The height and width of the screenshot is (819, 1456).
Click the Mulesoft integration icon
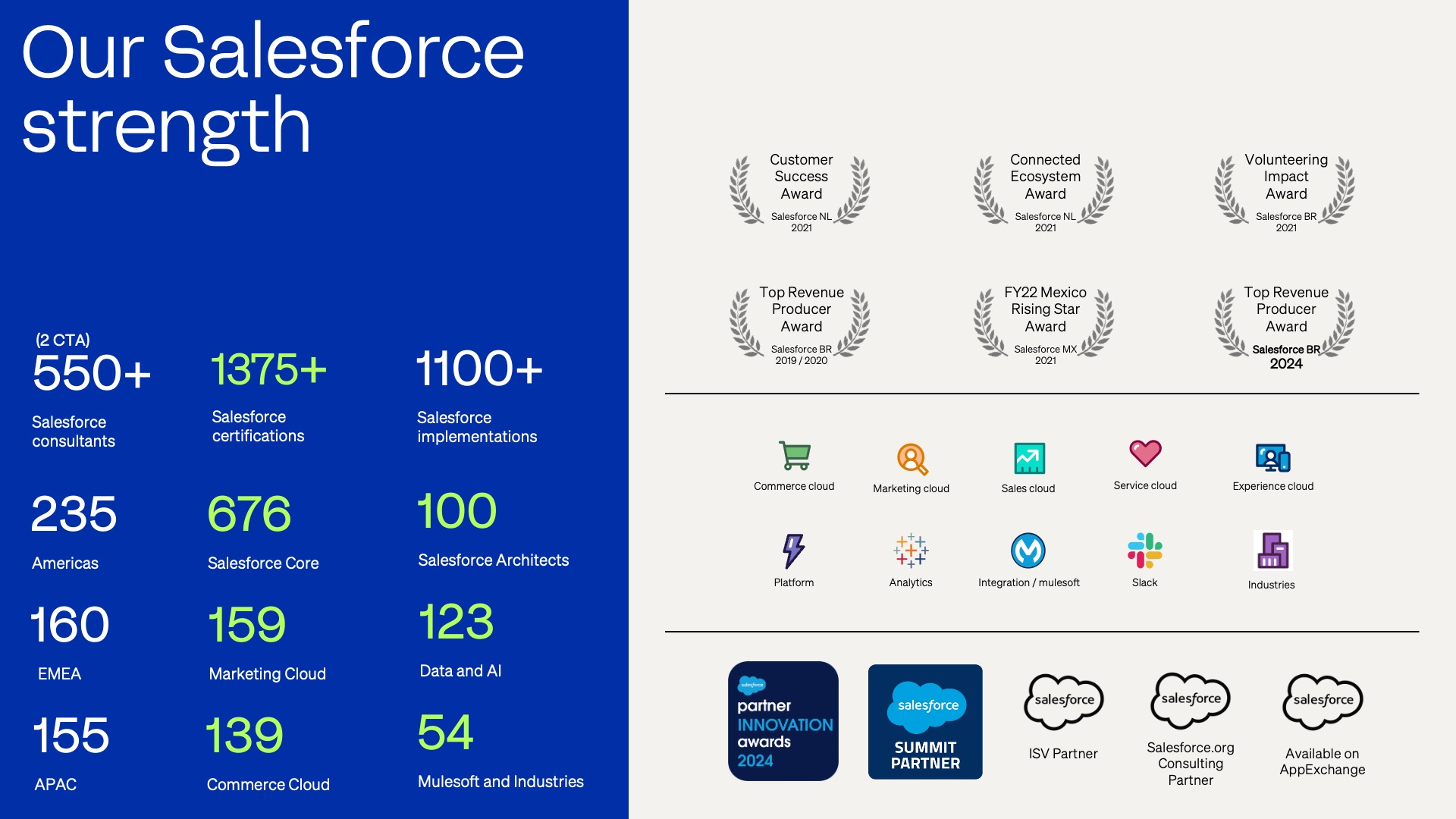click(1028, 551)
